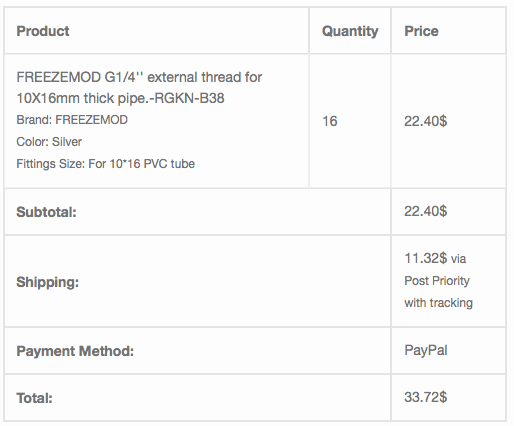
Task: Click the subtotal amount 22.40$
Action: coord(425,211)
